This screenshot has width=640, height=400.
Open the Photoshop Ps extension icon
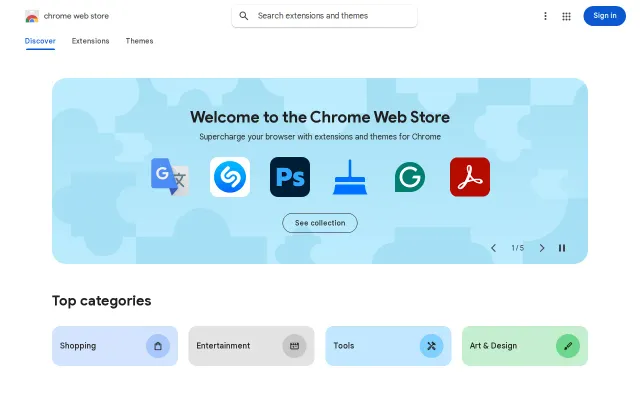click(290, 177)
